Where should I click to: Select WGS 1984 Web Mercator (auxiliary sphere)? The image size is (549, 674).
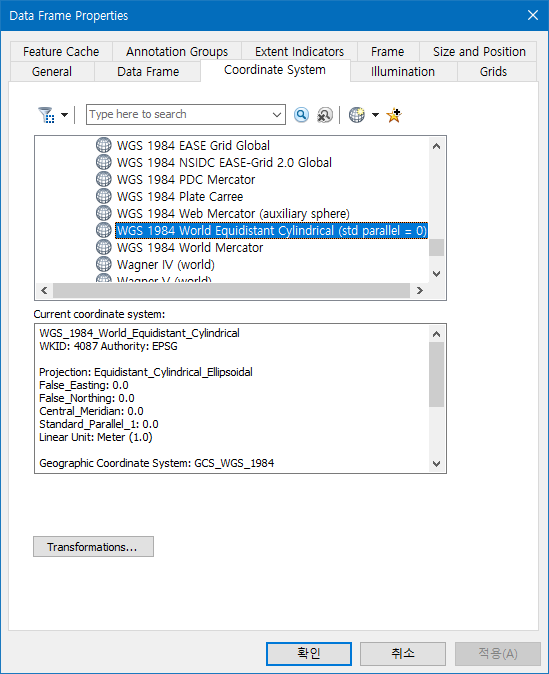click(233, 214)
